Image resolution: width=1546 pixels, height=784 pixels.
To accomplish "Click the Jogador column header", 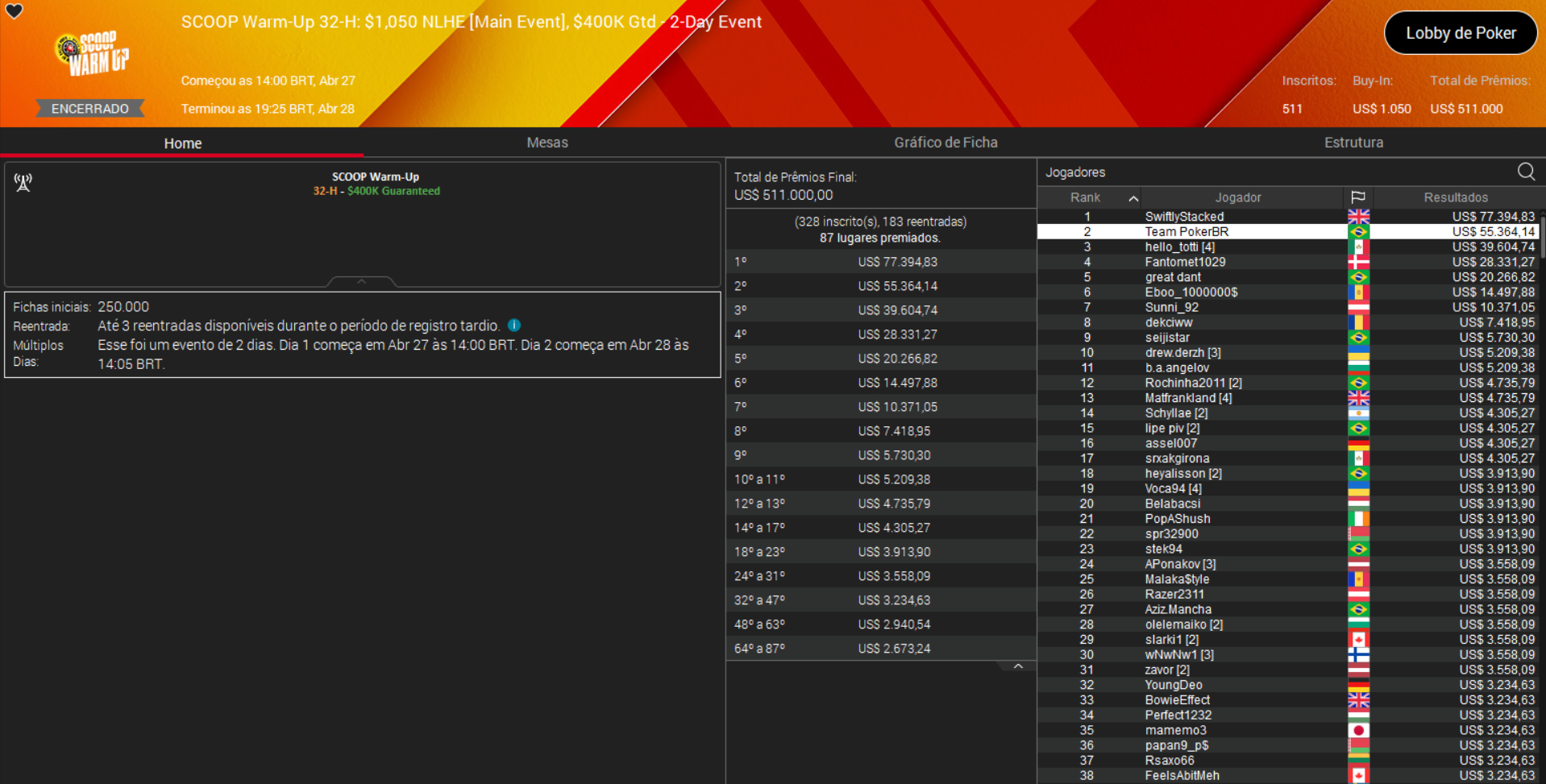I will tap(1238, 197).
